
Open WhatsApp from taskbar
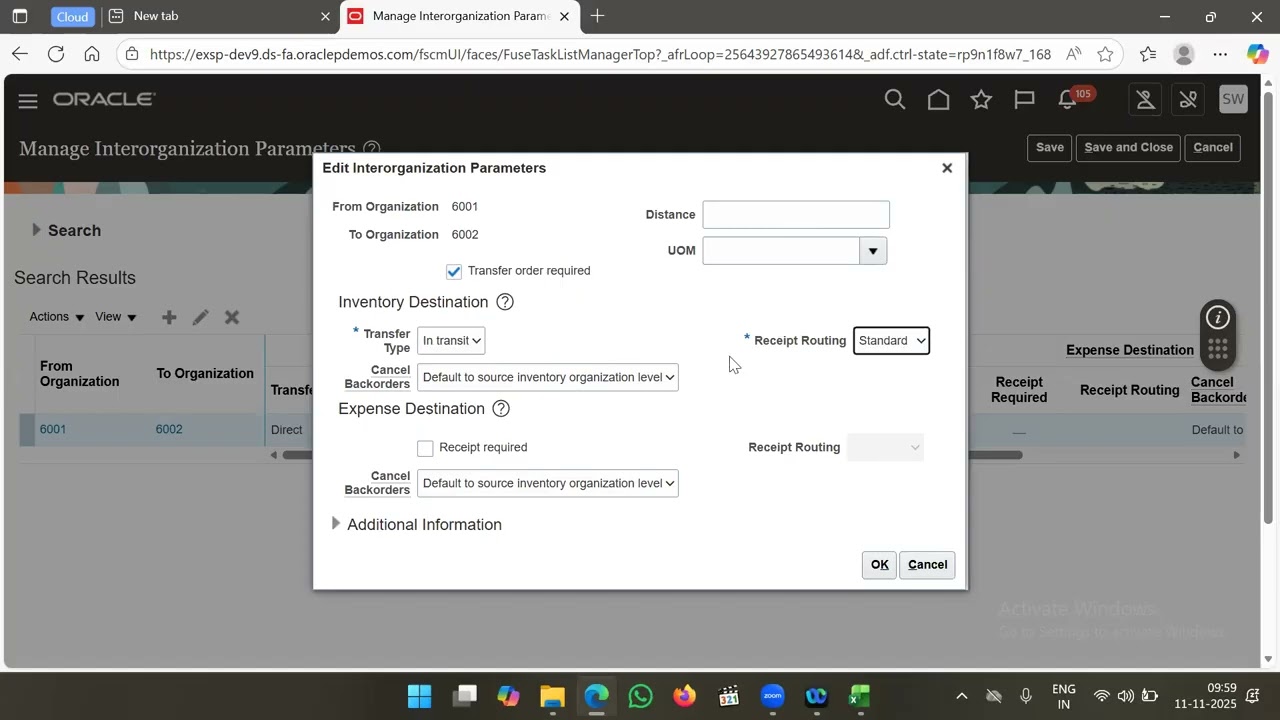[640, 696]
